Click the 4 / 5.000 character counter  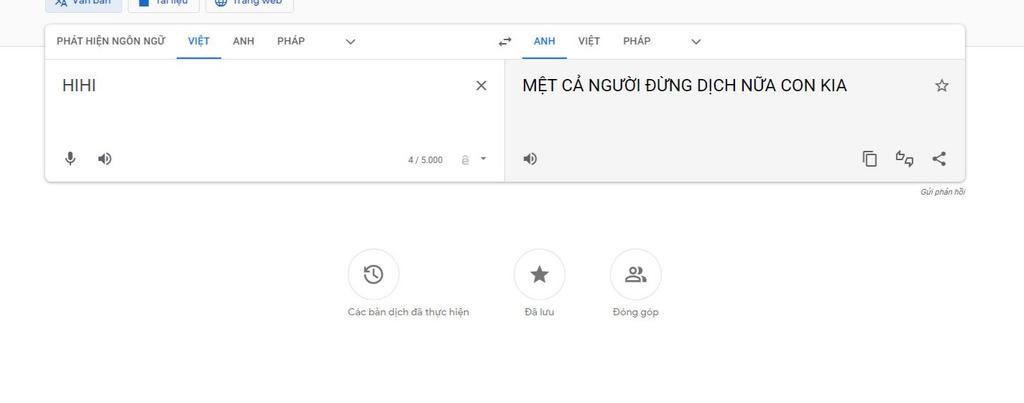click(425, 160)
